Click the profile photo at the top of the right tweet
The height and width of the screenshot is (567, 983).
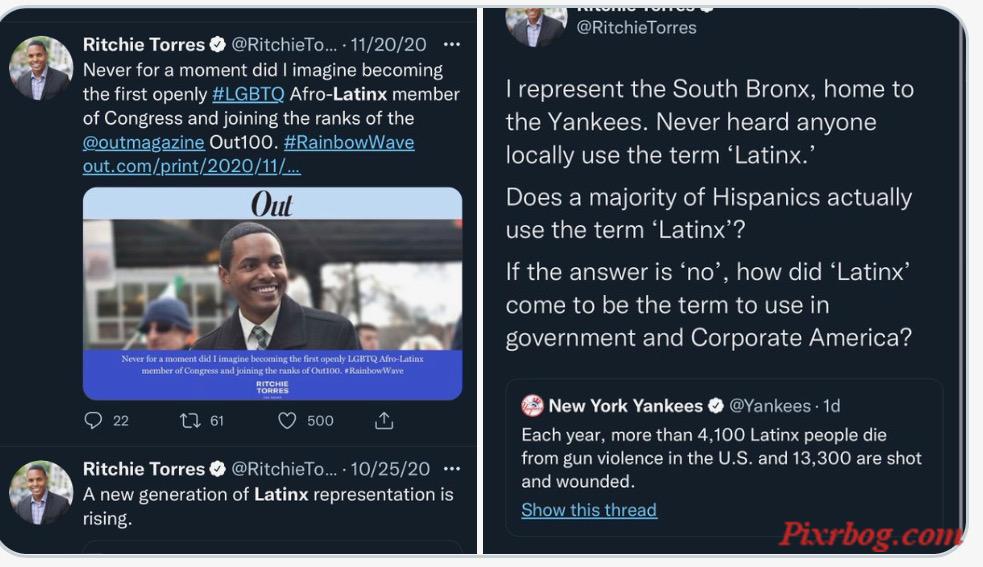[x=537, y=26]
